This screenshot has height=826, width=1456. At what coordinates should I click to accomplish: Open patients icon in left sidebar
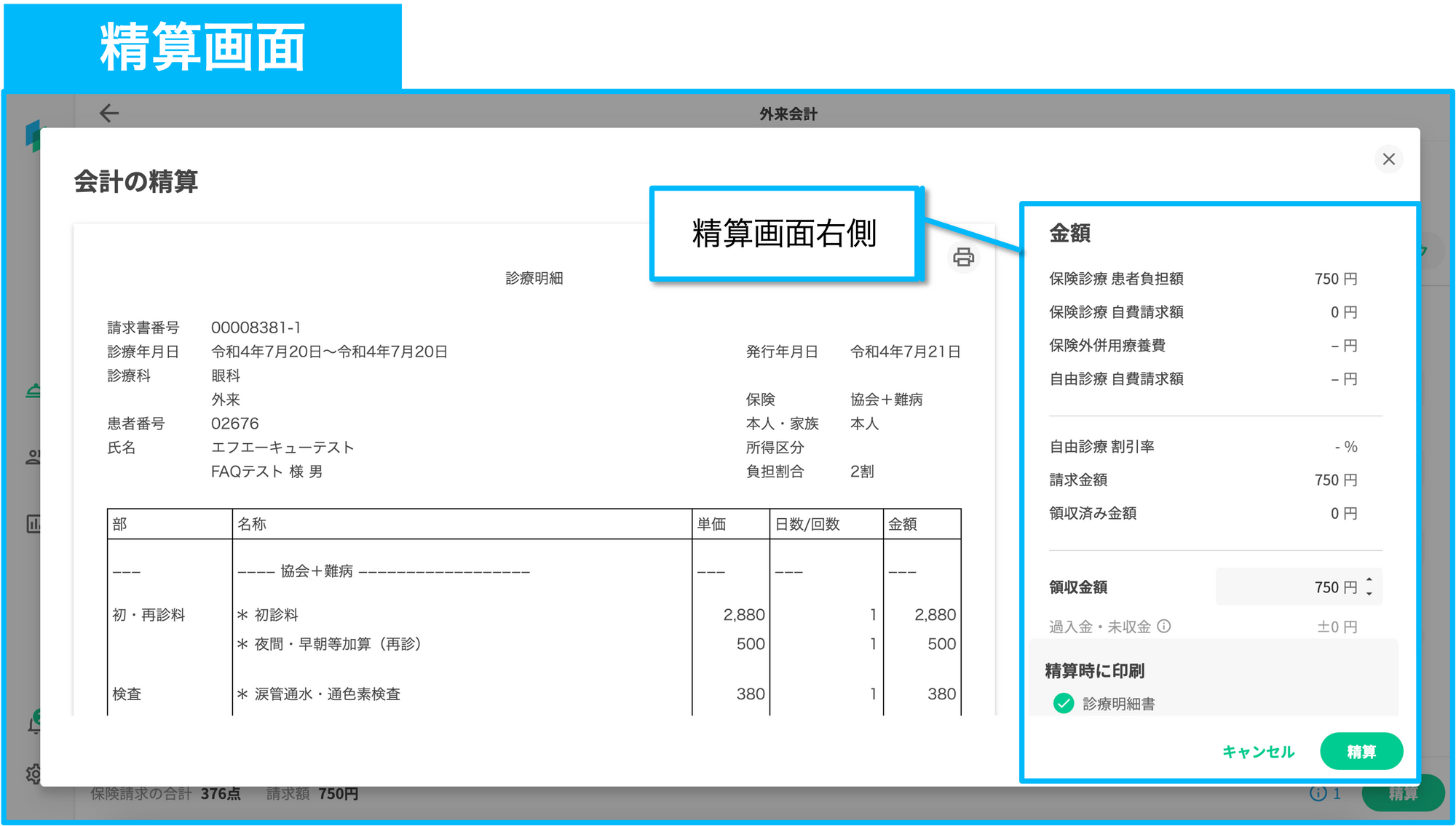pos(33,457)
